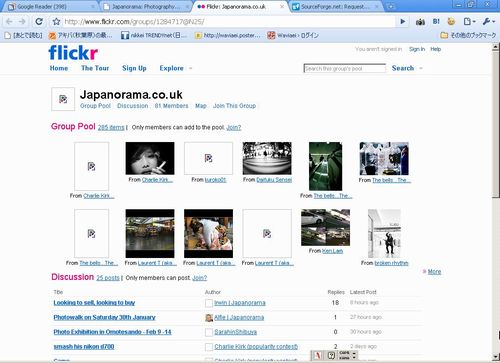This screenshot has width=500, height=363.
Task: Expand the Explore dropdown arrow
Action: [191, 68]
